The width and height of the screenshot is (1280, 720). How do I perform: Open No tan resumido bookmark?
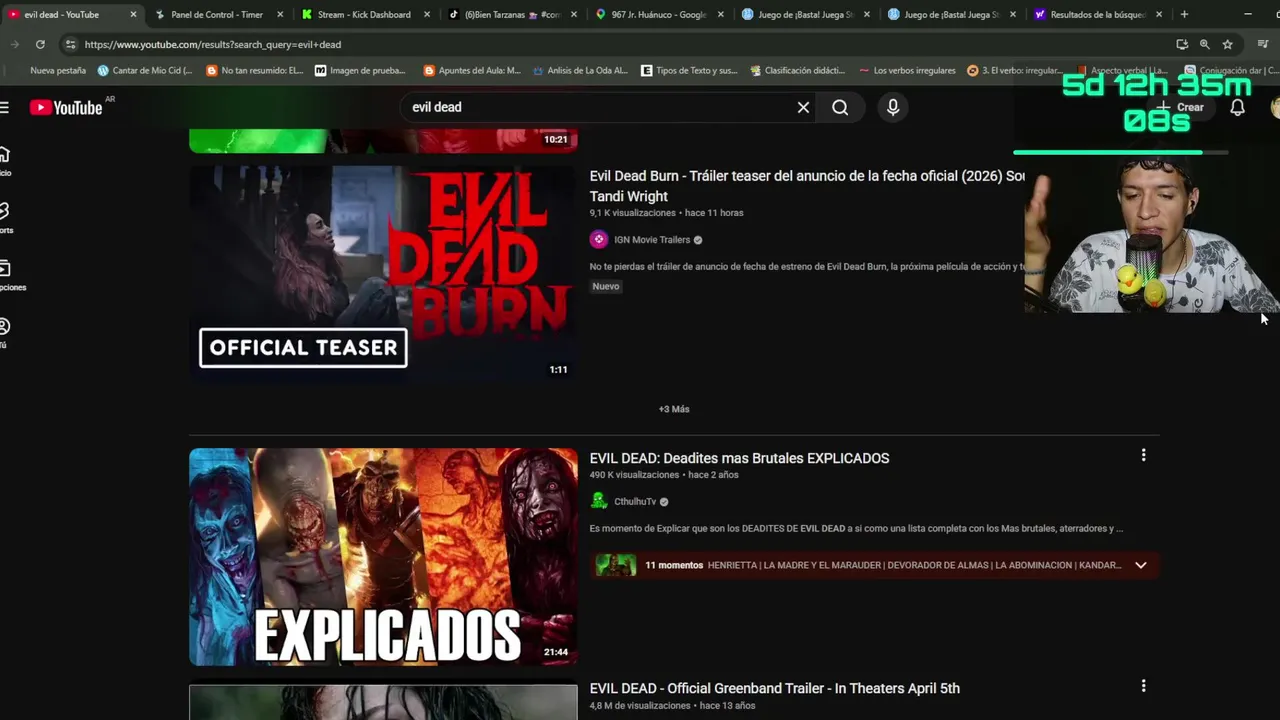click(x=254, y=70)
